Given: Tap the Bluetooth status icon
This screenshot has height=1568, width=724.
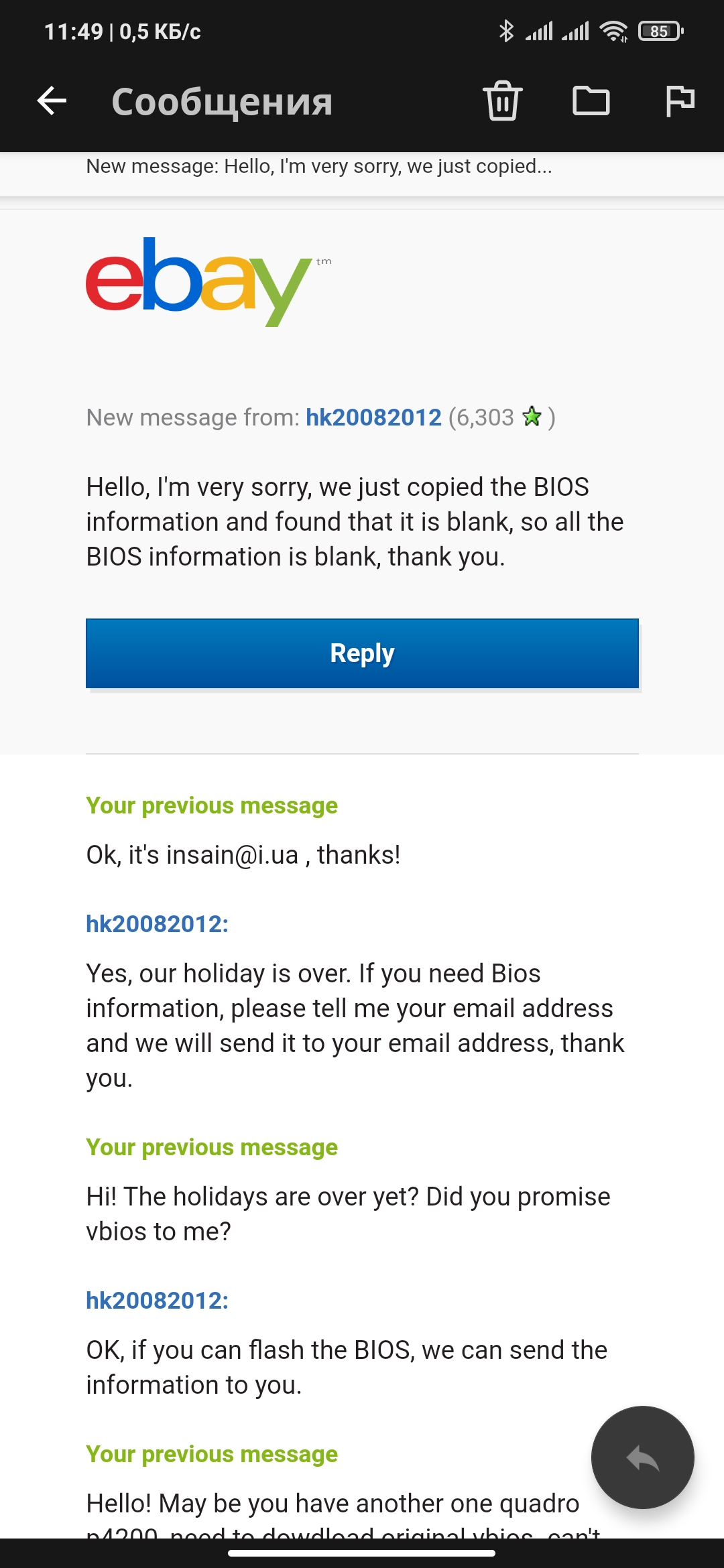Looking at the screenshot, I should (506, 31).
